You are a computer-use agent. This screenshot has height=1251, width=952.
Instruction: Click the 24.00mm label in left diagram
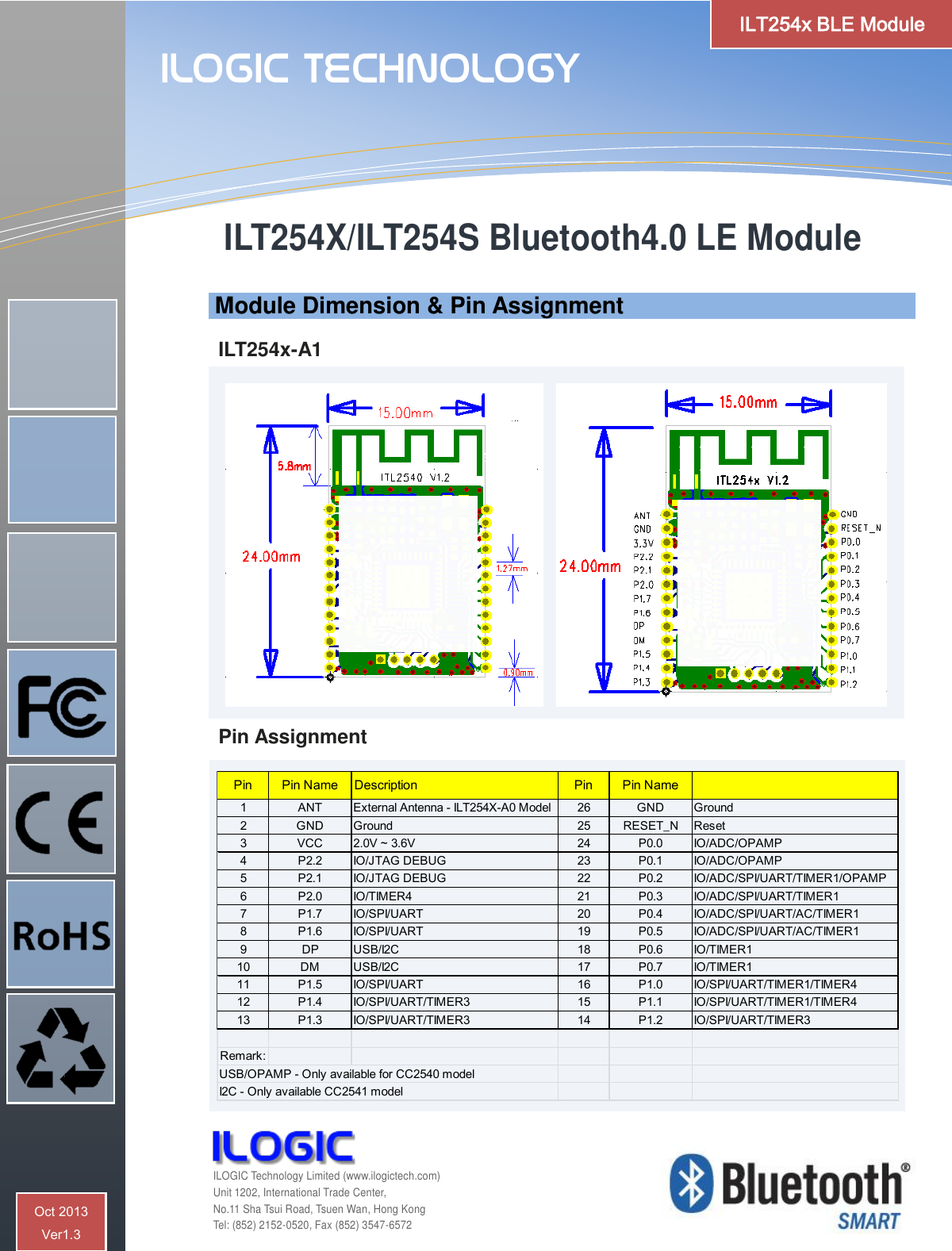point(271,557)
